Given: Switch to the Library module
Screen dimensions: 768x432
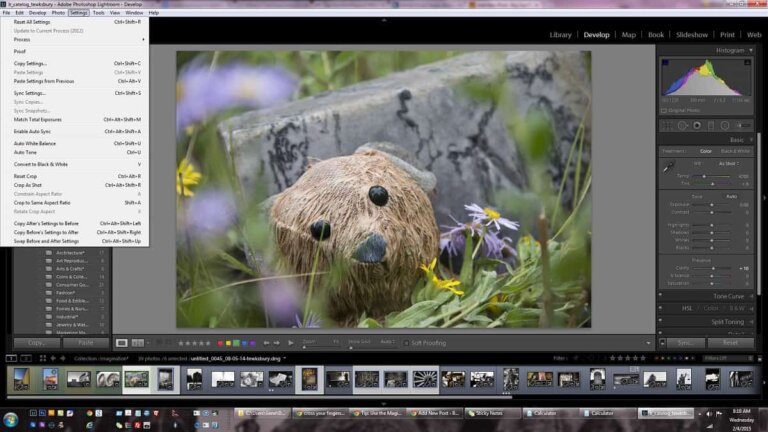Looking at the screenshot, I should pyautogui.click(x=560, y=35).
